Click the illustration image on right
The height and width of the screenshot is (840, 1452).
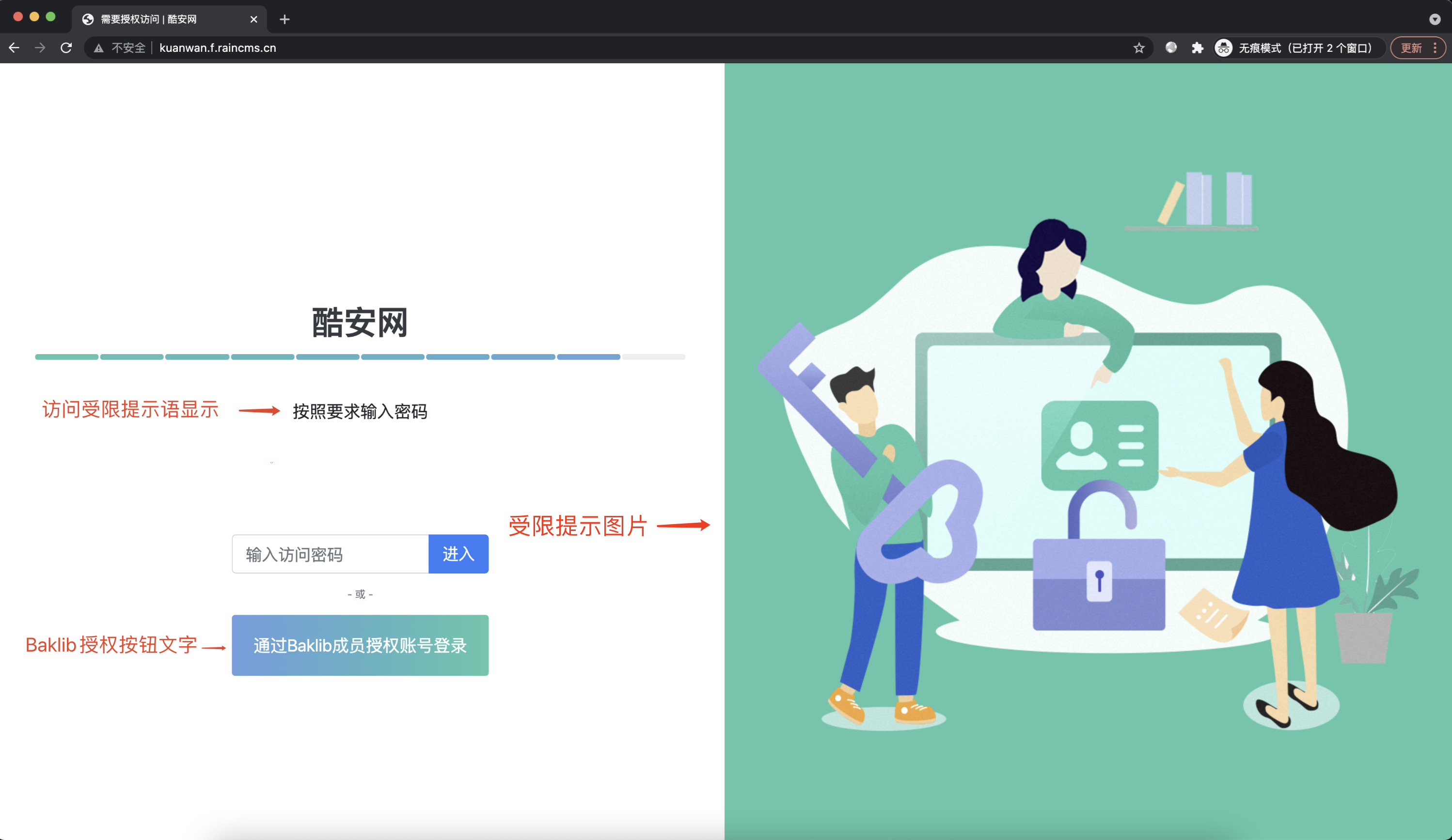1088,451
